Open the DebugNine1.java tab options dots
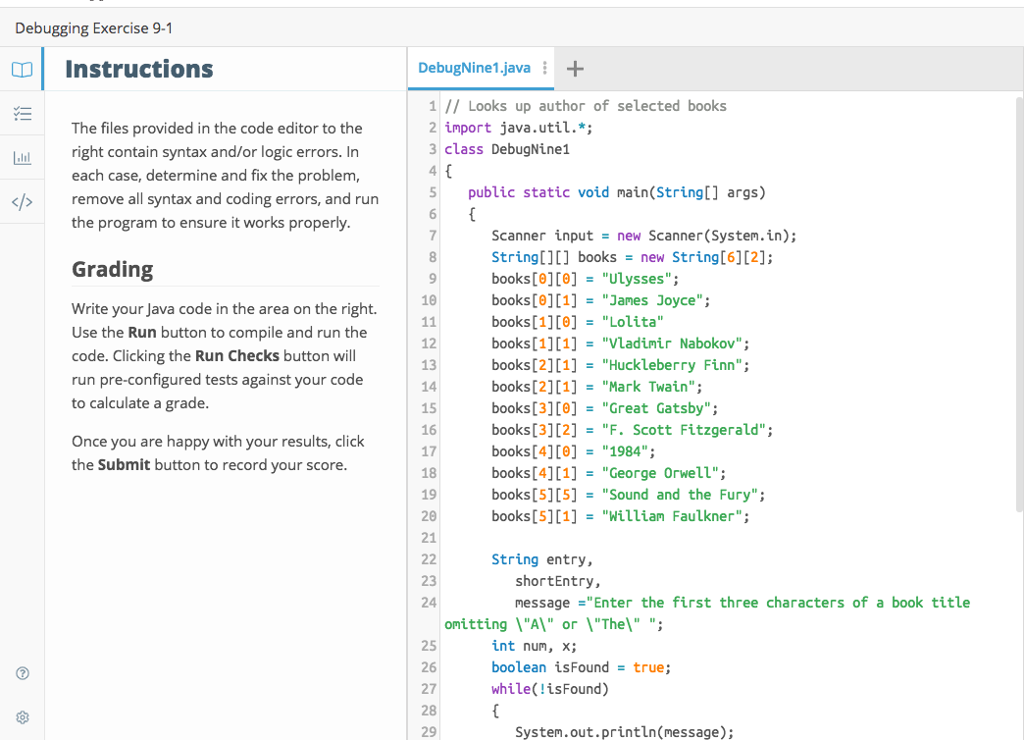 (544, 68)
